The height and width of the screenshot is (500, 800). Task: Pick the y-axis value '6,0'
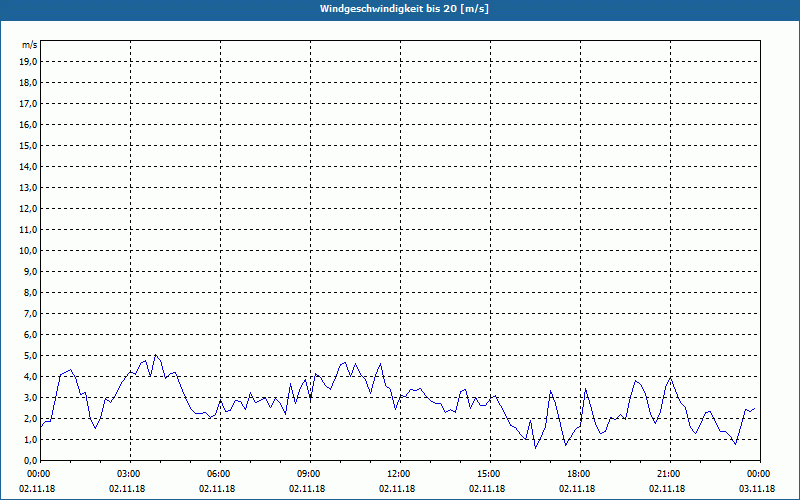(x=30, y=334)
